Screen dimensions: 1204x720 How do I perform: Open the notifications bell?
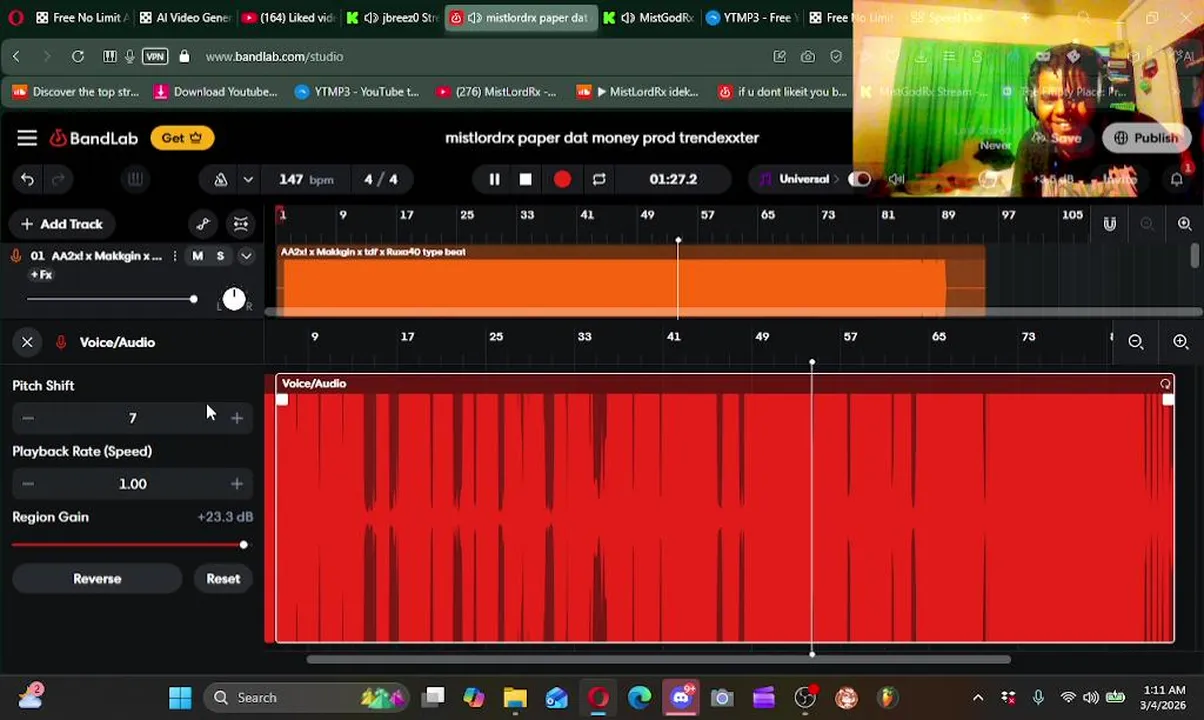pyautogui.click(x=1177, y=180)
